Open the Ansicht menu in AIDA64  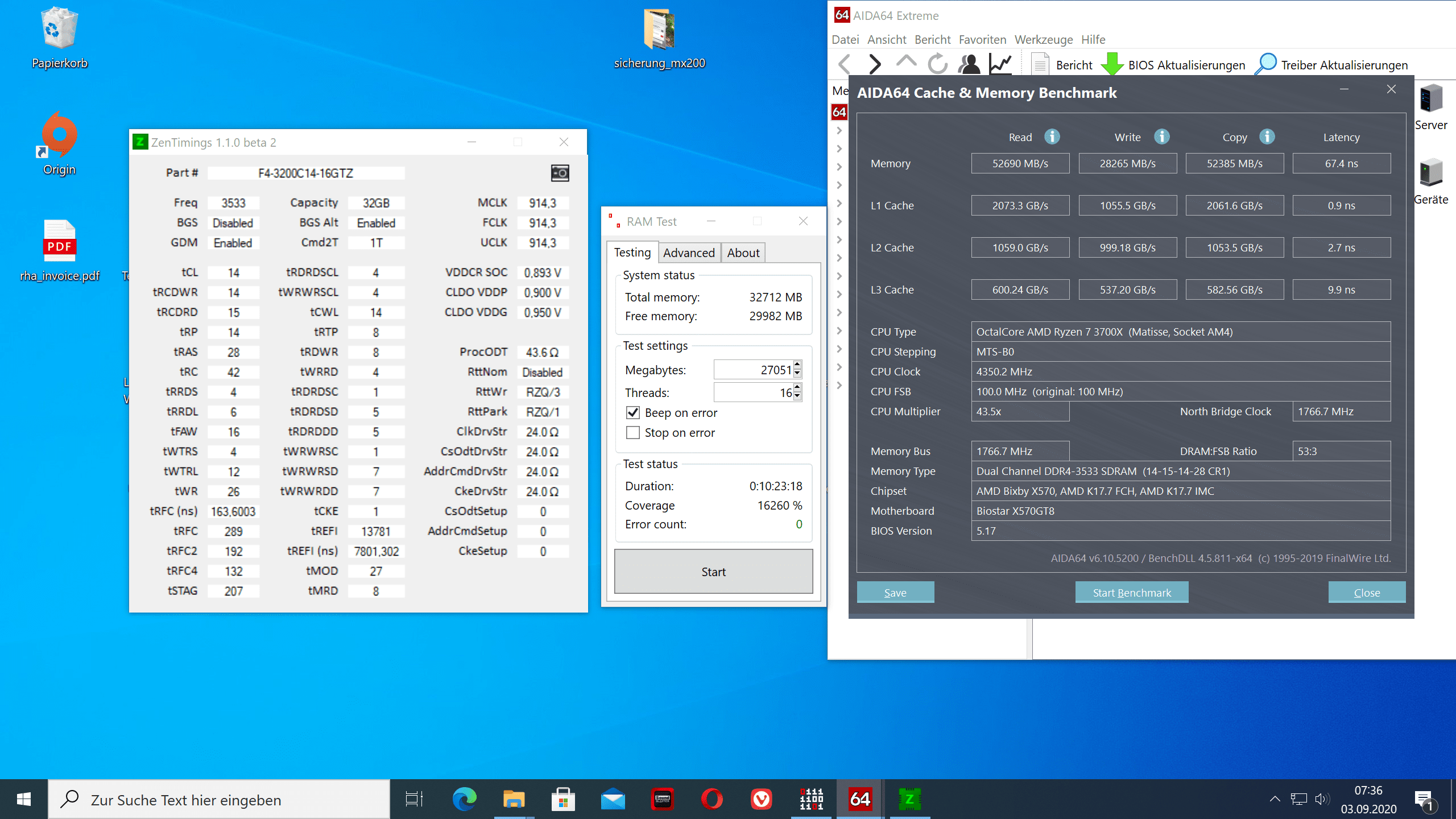click(887, 40)
